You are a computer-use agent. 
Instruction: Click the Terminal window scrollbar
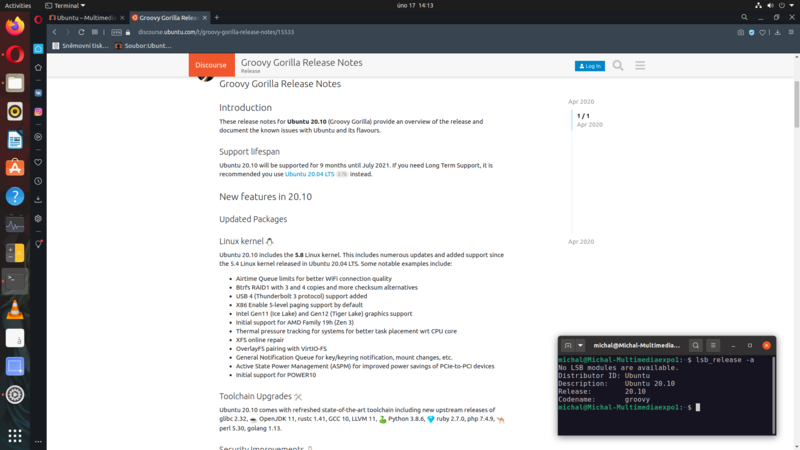(773, 393)
